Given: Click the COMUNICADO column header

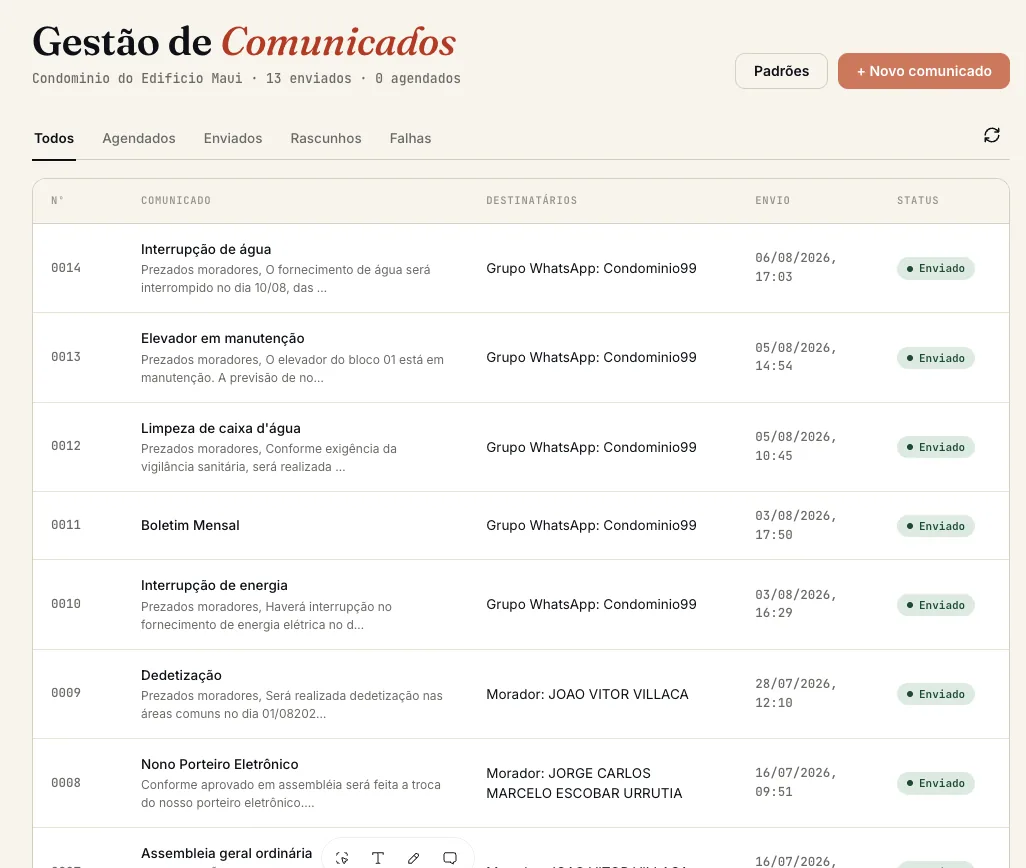Looking at the screenshot, I should click(176, 200).
